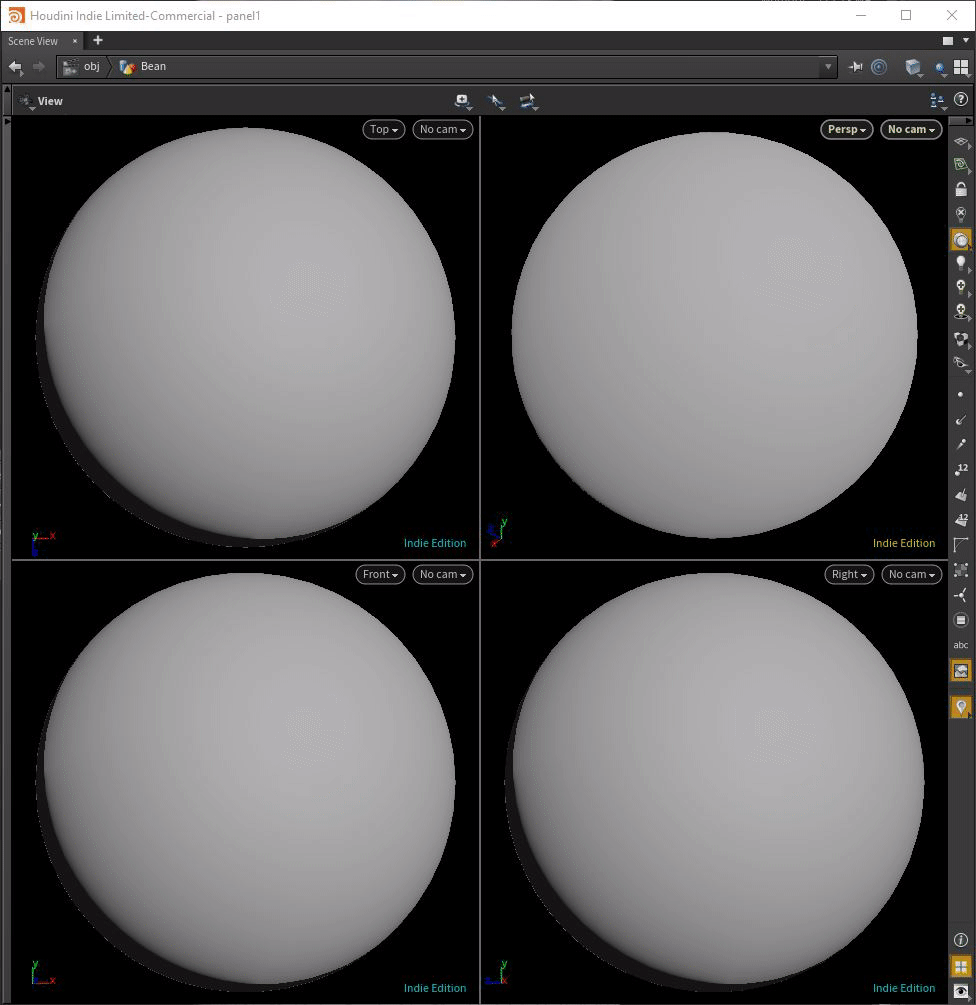
Task: Toggle the highlighted location marker icon
Action: (961, 707)
